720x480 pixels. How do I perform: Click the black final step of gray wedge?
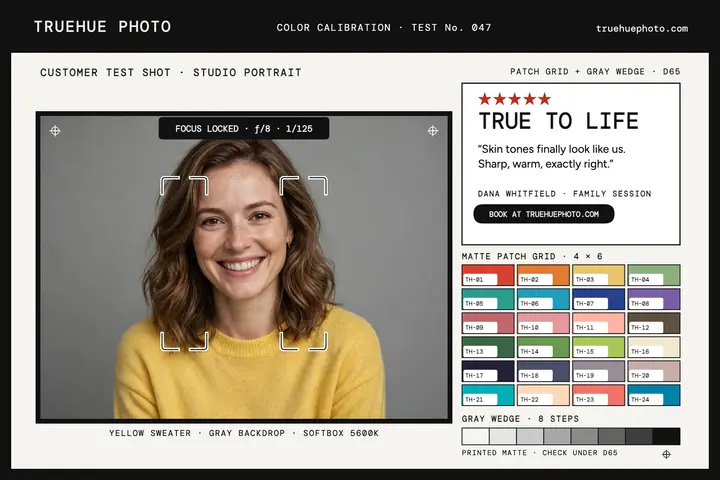coord(666,436)
